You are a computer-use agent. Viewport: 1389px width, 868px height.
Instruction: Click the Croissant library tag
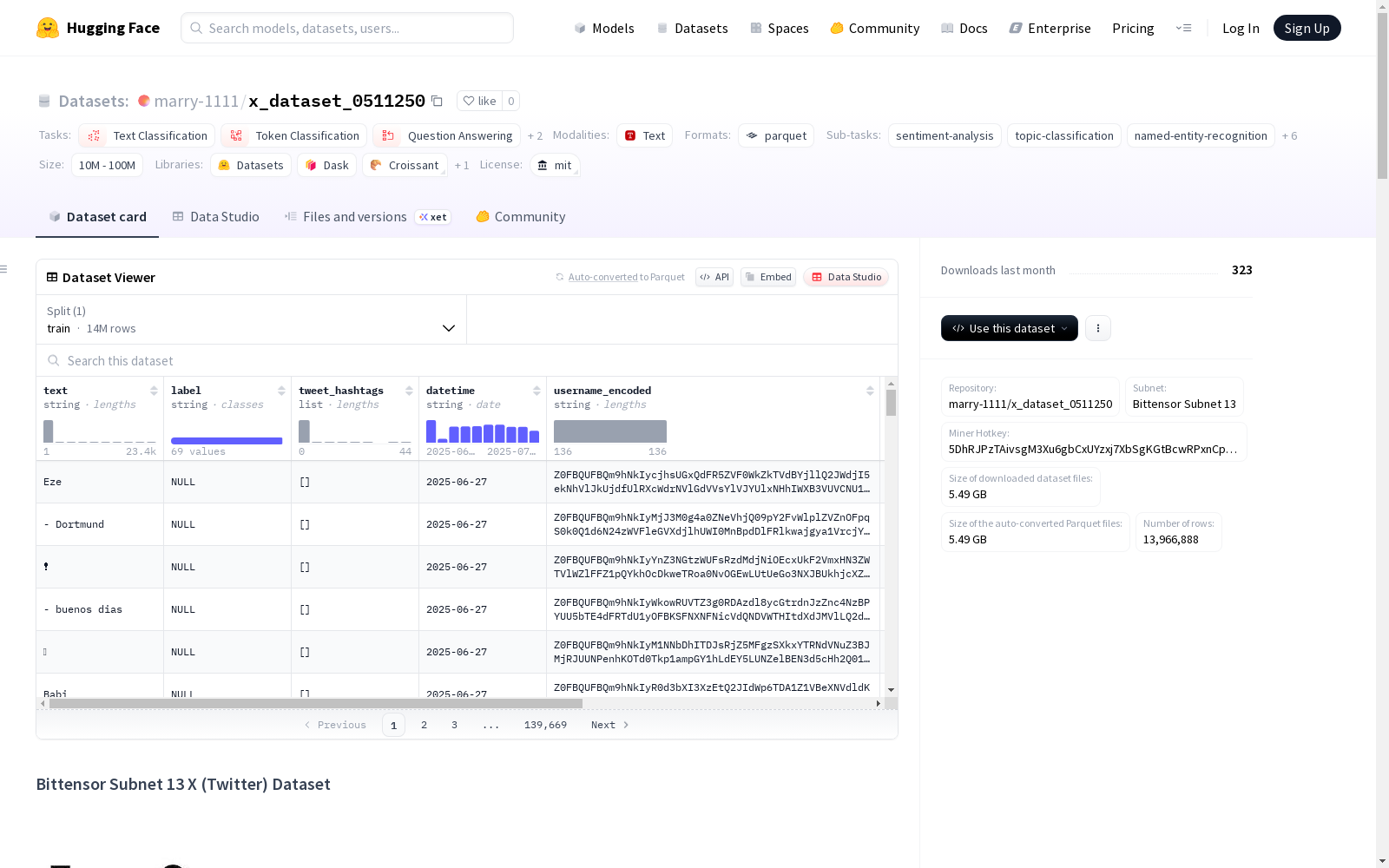405,165
